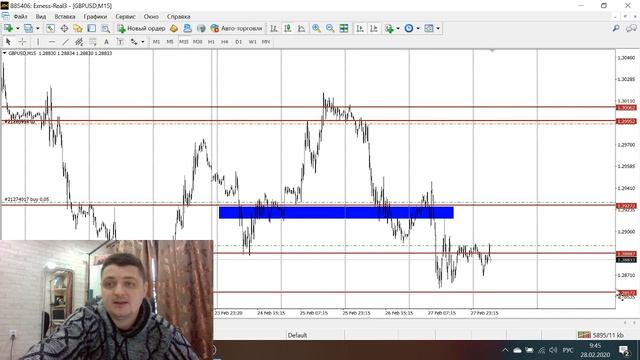Open the Templates icon

429,28
